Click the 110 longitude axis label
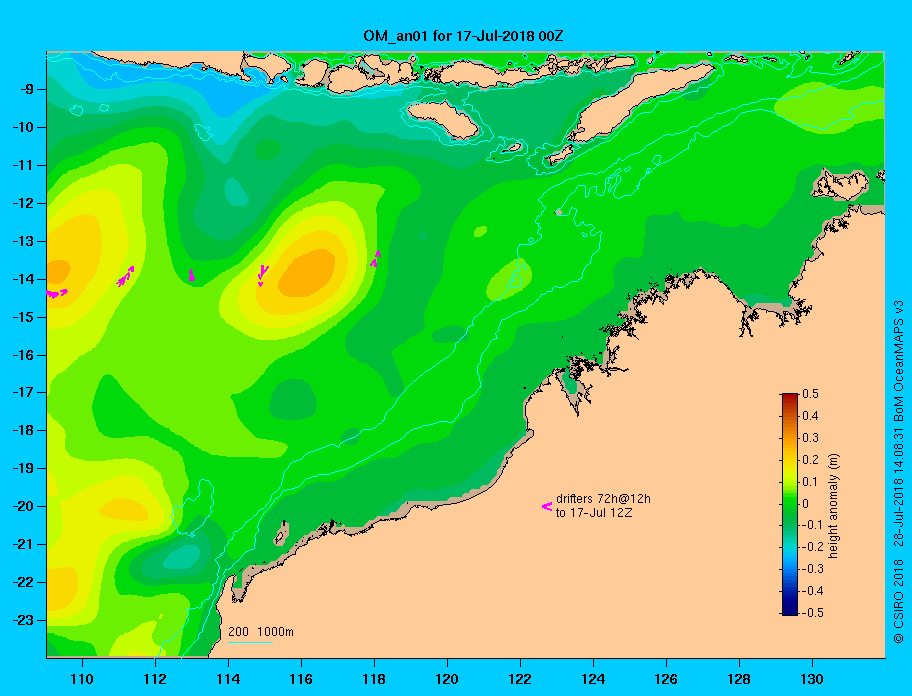Viewport: 912px width, 696px height. (x=82, y=679)
